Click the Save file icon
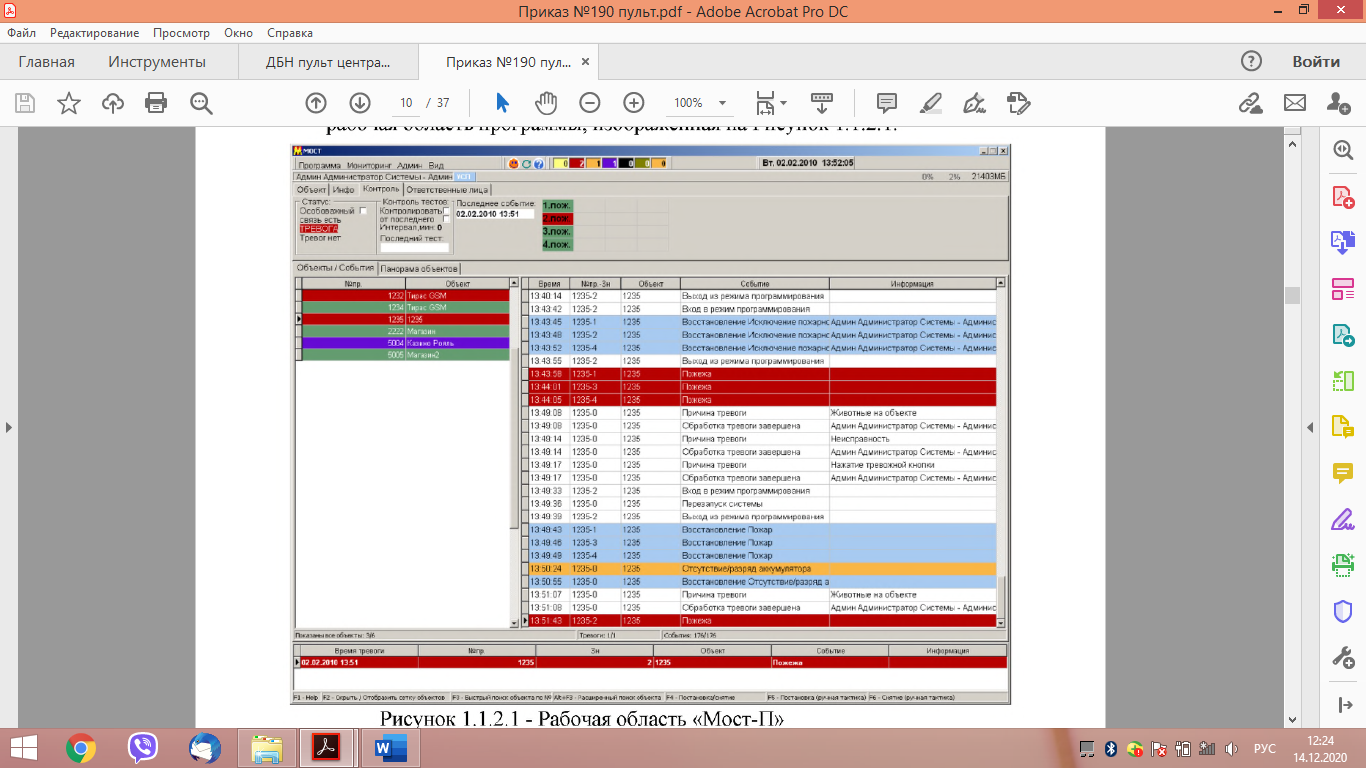This screenshot has height=768, width=1366. click(x=25, y=102)
